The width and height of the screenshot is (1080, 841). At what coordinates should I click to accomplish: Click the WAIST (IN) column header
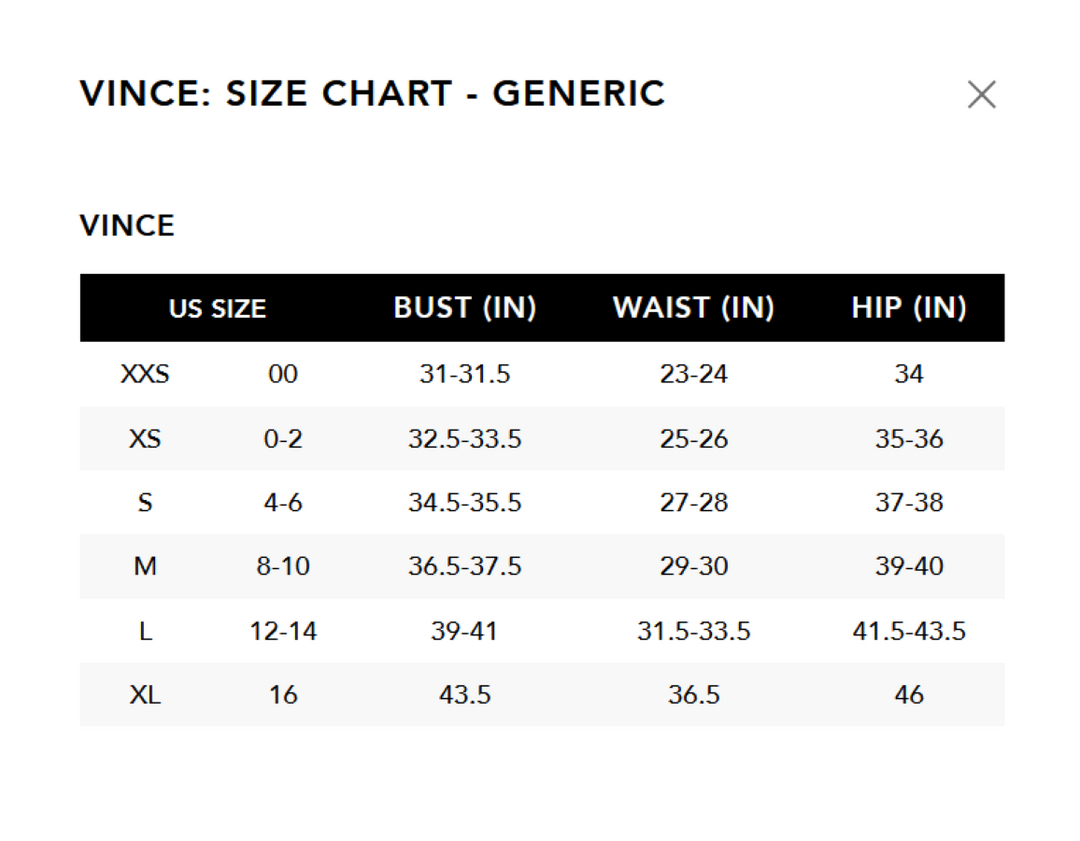click(693, 308)
